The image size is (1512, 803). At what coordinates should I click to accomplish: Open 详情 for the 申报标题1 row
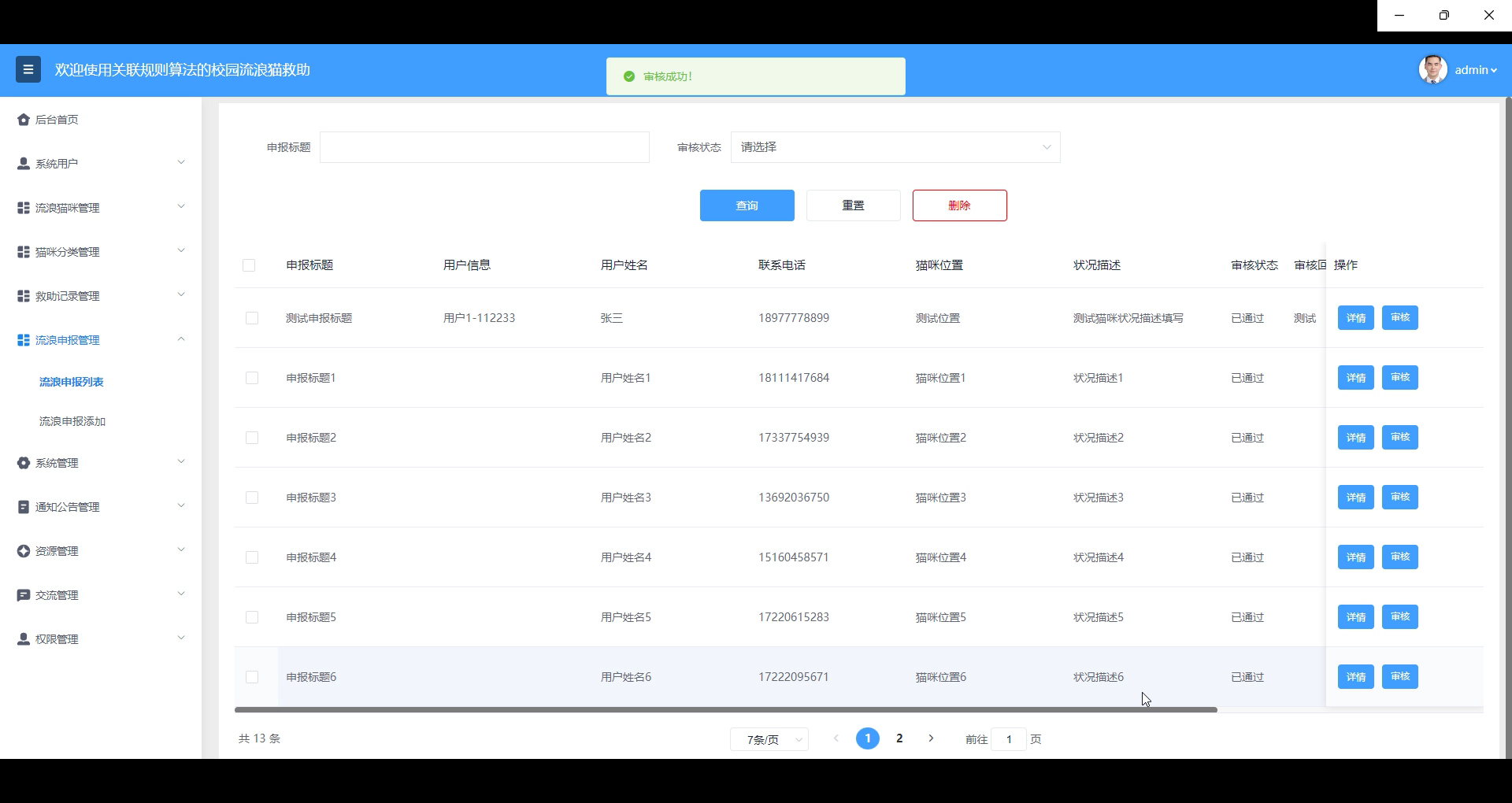point(1355,378)
